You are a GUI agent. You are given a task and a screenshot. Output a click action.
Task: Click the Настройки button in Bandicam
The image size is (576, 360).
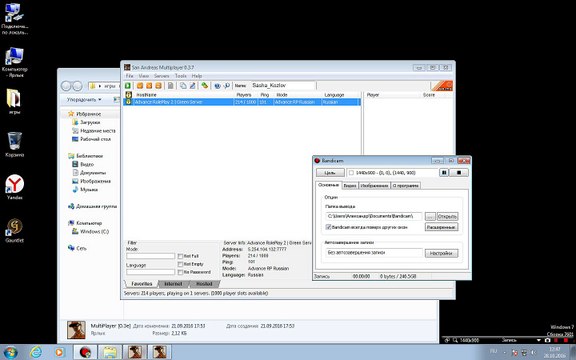(x=441, y=253)
